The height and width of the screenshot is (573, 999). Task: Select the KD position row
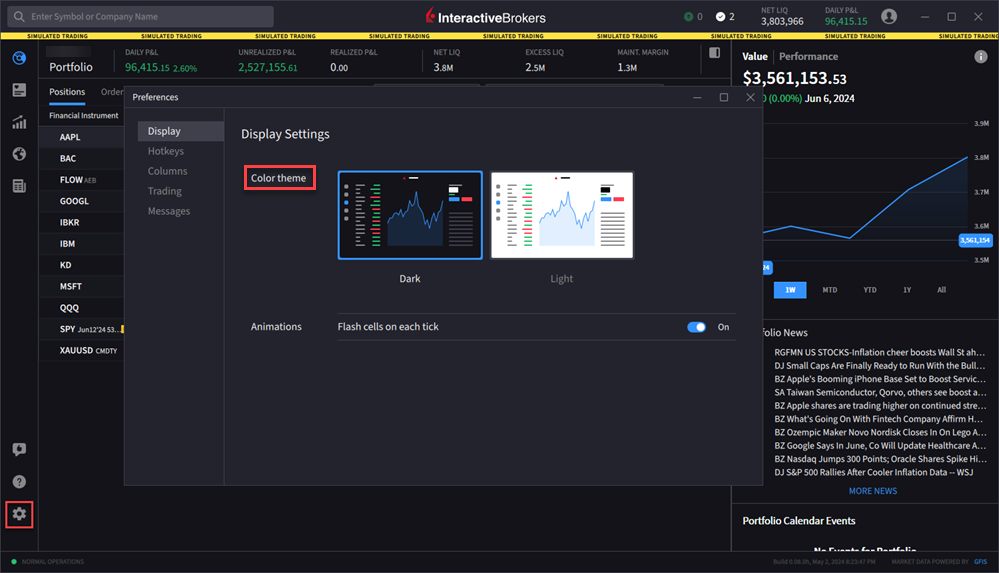click(x=82, y=265)
